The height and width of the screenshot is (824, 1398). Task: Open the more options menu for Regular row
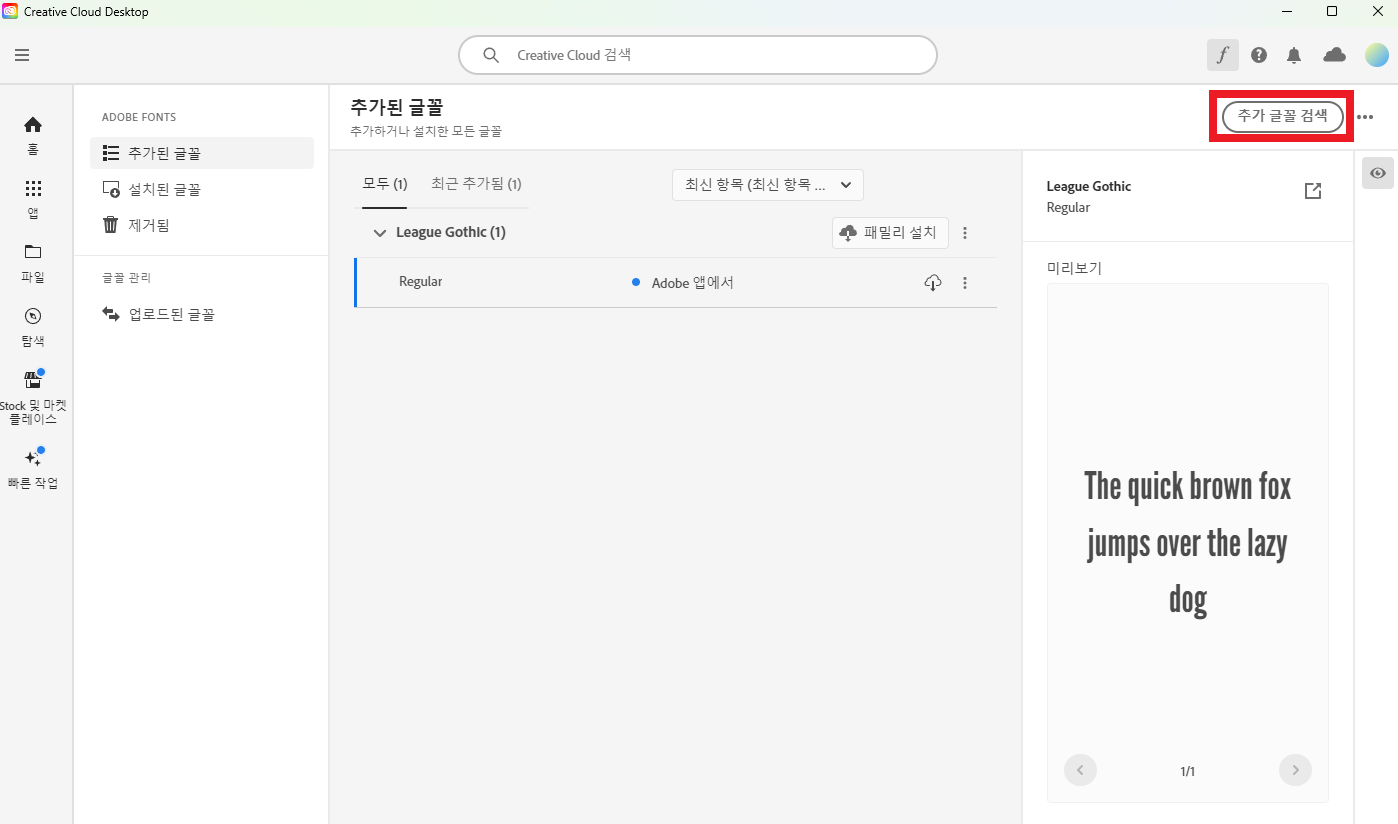coord(965,283)
